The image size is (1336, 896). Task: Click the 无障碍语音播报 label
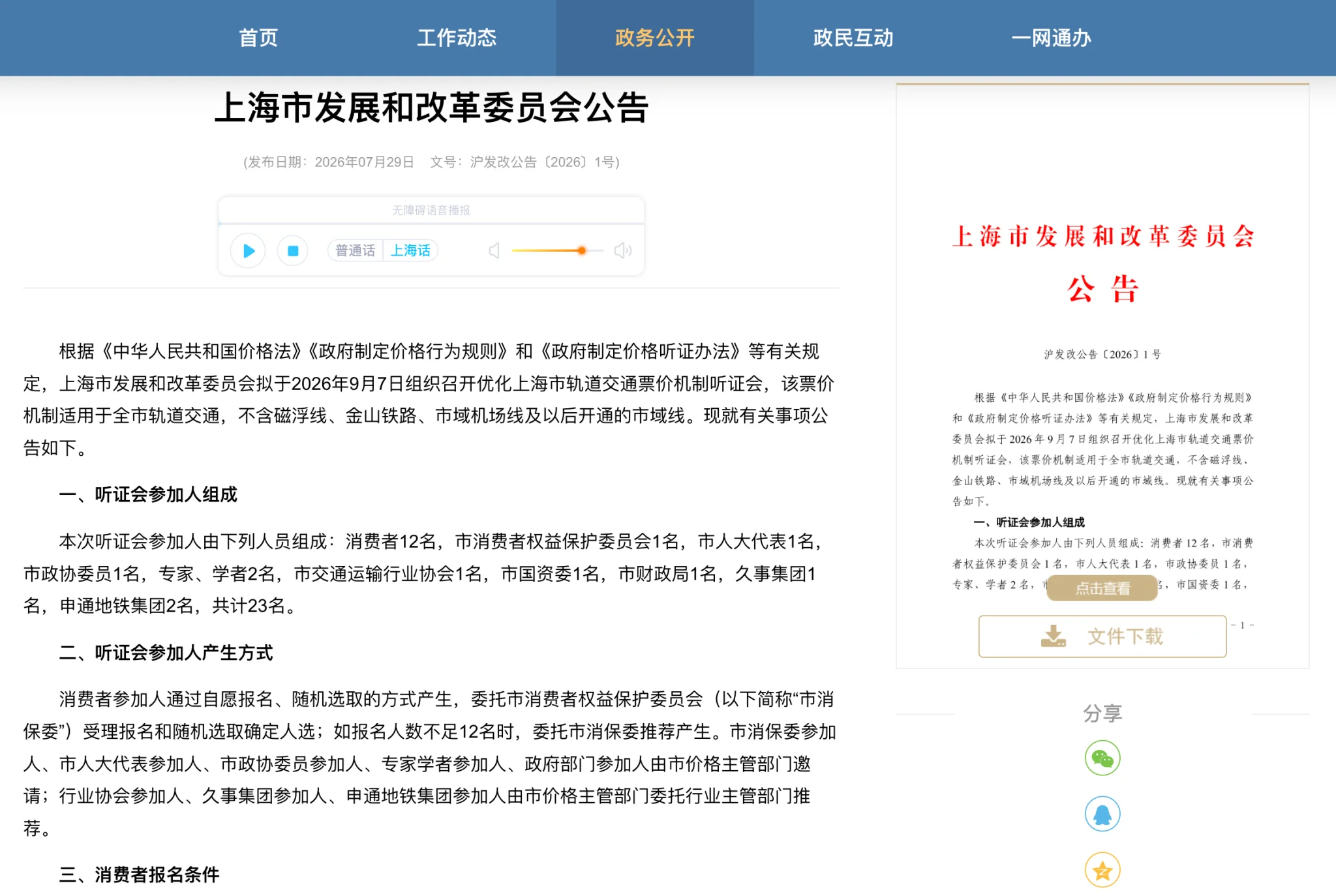(x=431, y=211)
